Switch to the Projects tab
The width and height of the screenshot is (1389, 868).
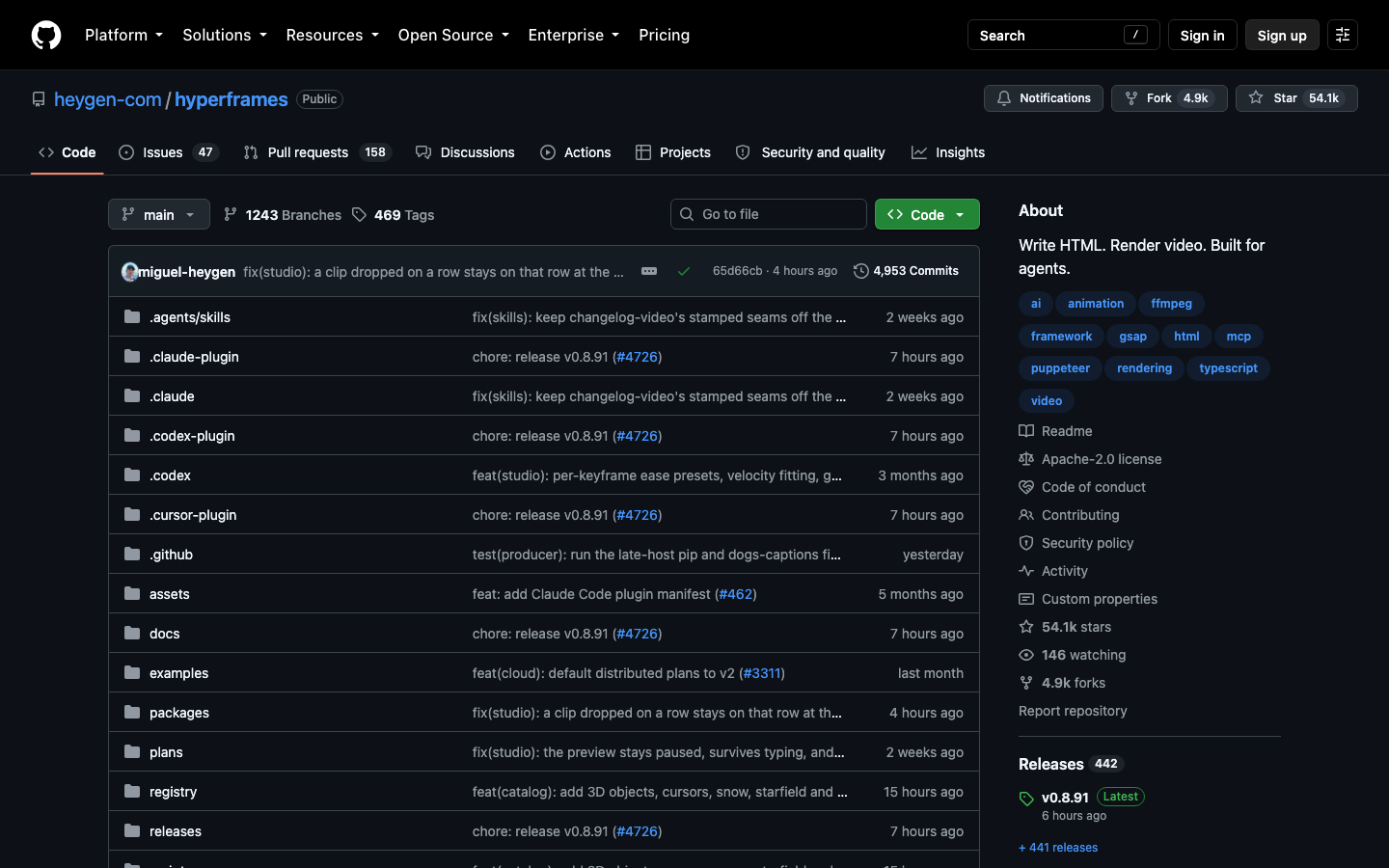tap(672, 152)
